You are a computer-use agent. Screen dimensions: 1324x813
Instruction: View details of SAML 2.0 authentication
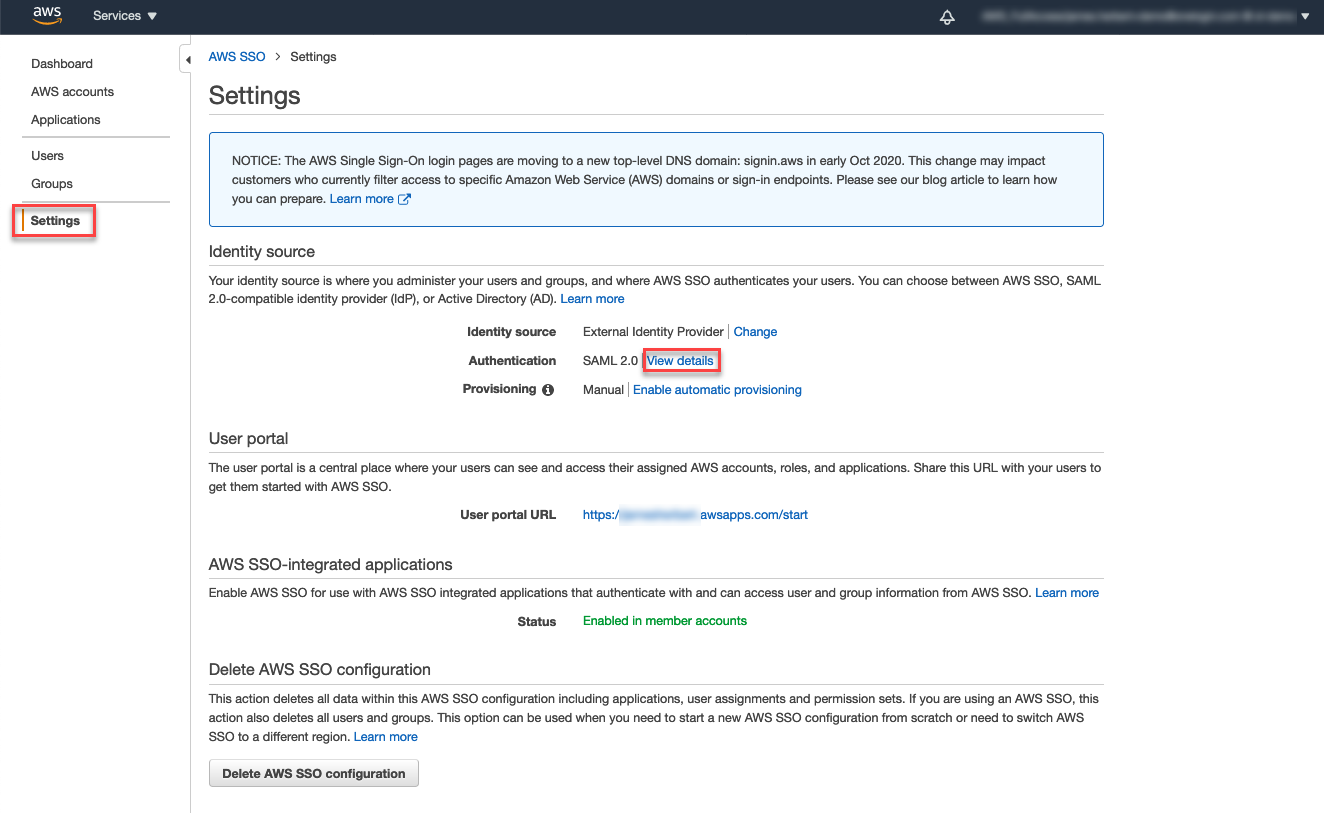[x=681, y=360]
